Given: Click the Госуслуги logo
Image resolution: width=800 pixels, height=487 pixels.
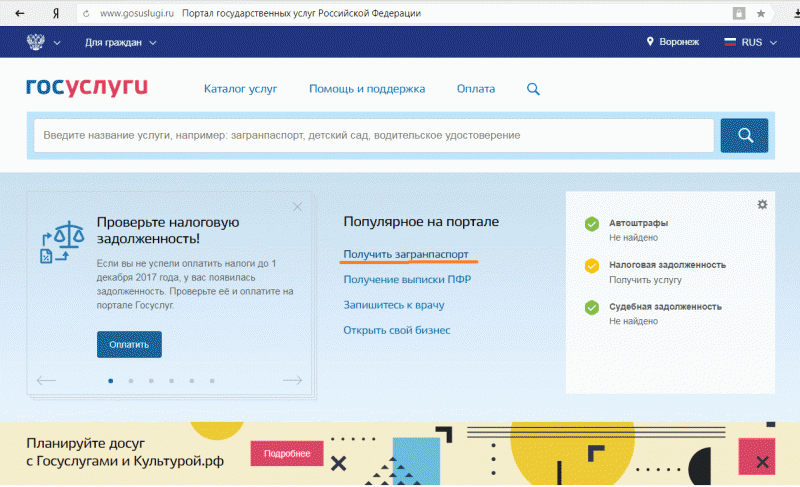Looking at the screenshot, I should (87, 87).
